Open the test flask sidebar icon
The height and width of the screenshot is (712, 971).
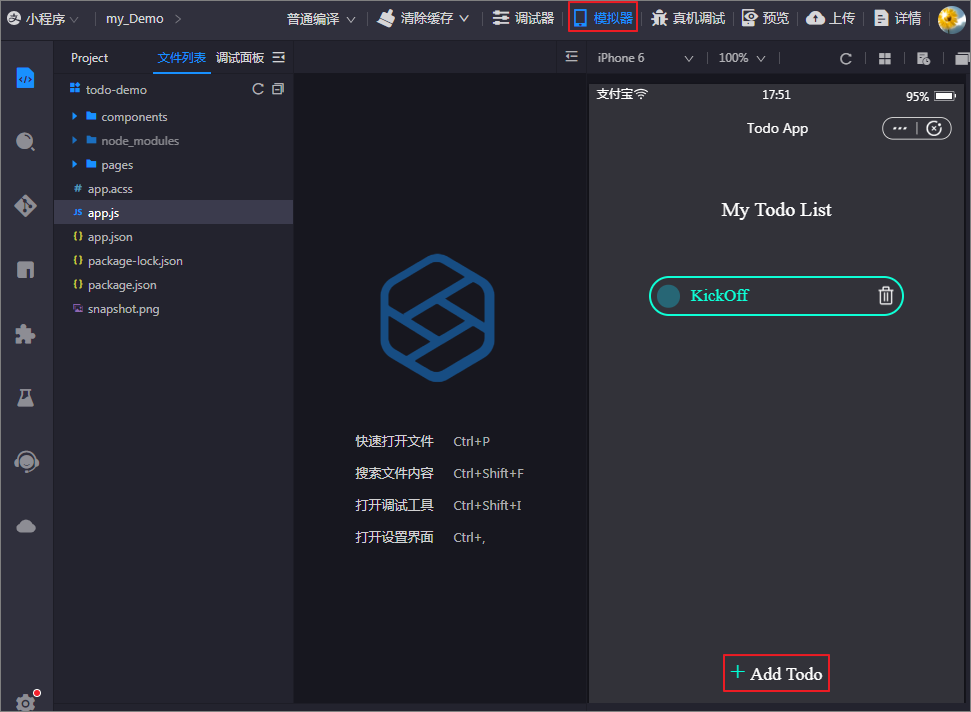[x=25, y=397]
